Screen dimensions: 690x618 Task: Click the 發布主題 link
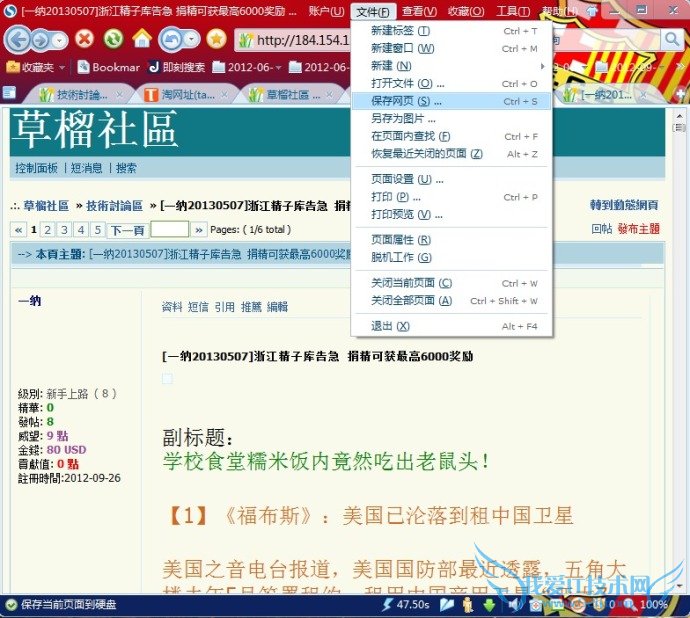point(638,228)
